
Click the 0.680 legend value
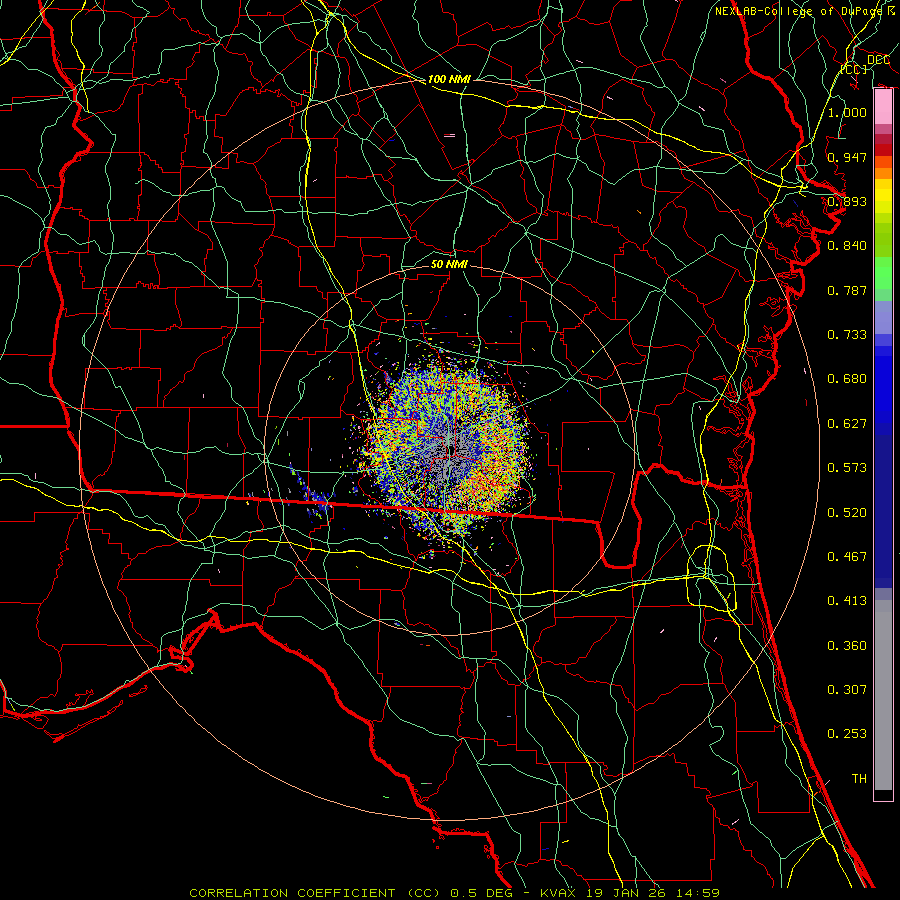tap(847, 379)
